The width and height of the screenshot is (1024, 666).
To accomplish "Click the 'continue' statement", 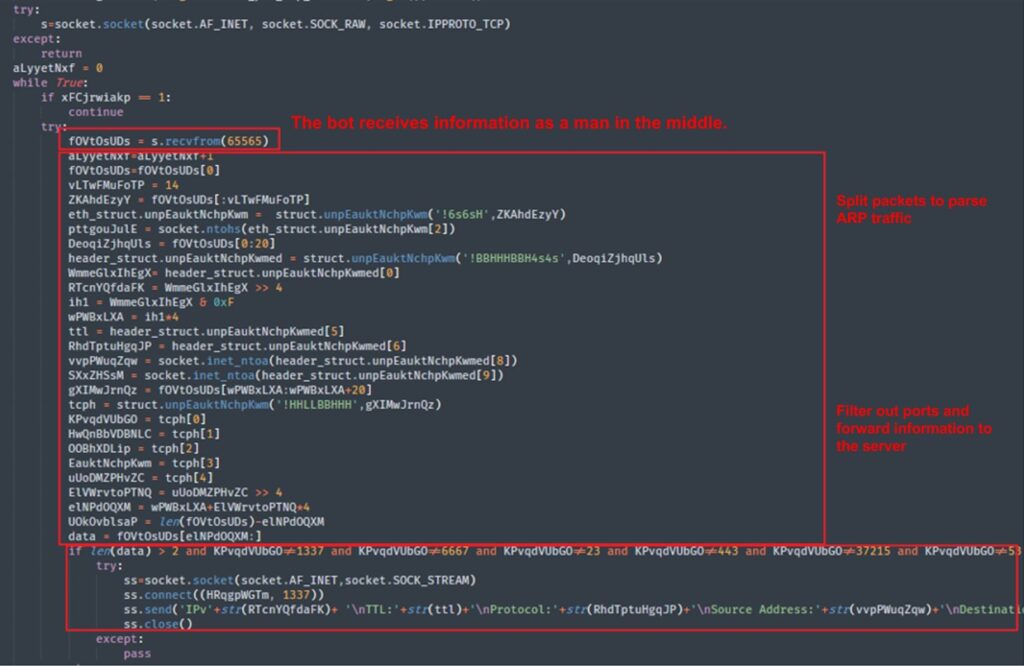I will [95, 112].
